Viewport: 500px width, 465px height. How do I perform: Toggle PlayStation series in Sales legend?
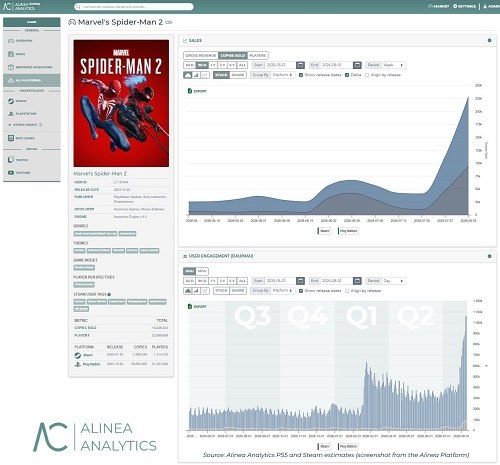click(348, 231)
